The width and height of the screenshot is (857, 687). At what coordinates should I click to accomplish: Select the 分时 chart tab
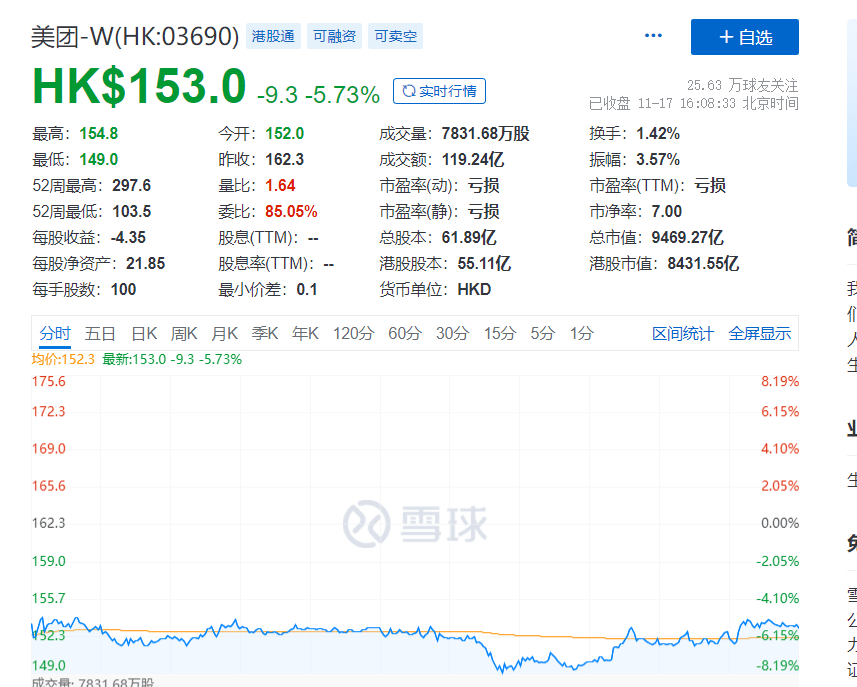55,334
